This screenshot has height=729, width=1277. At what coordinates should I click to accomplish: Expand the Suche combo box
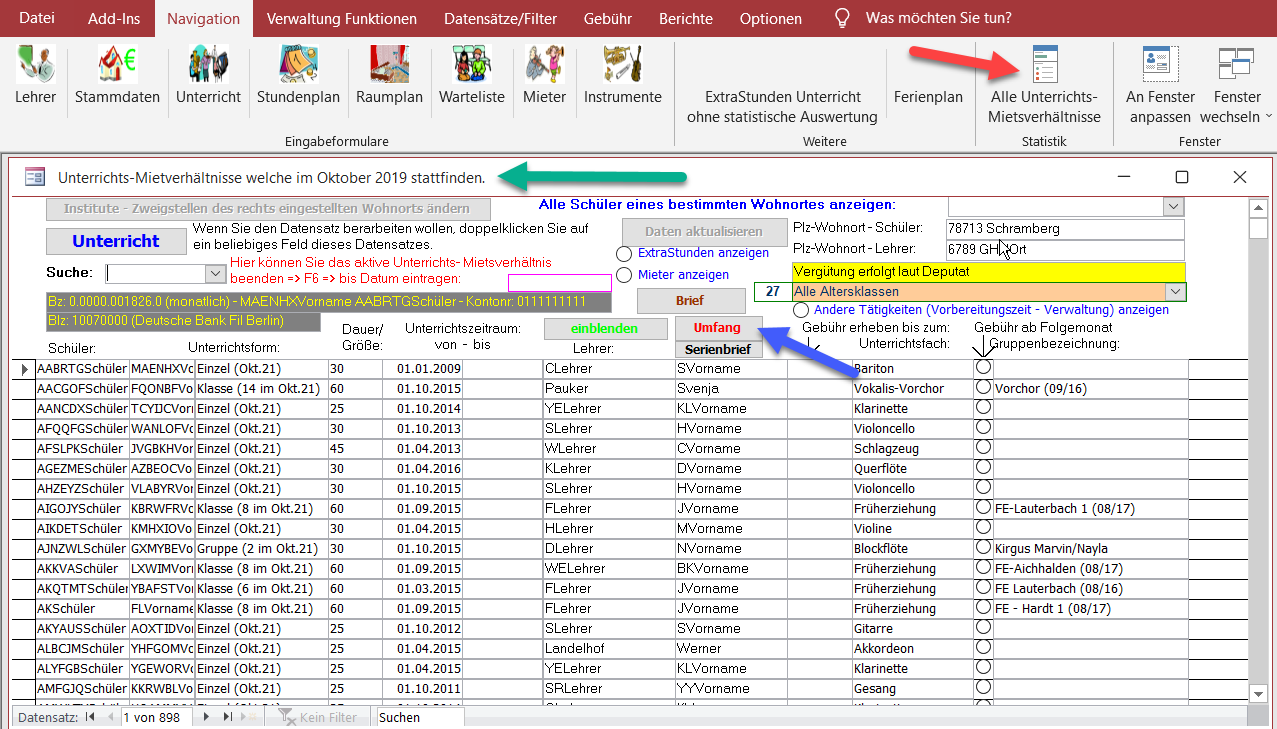coord(215,274)
